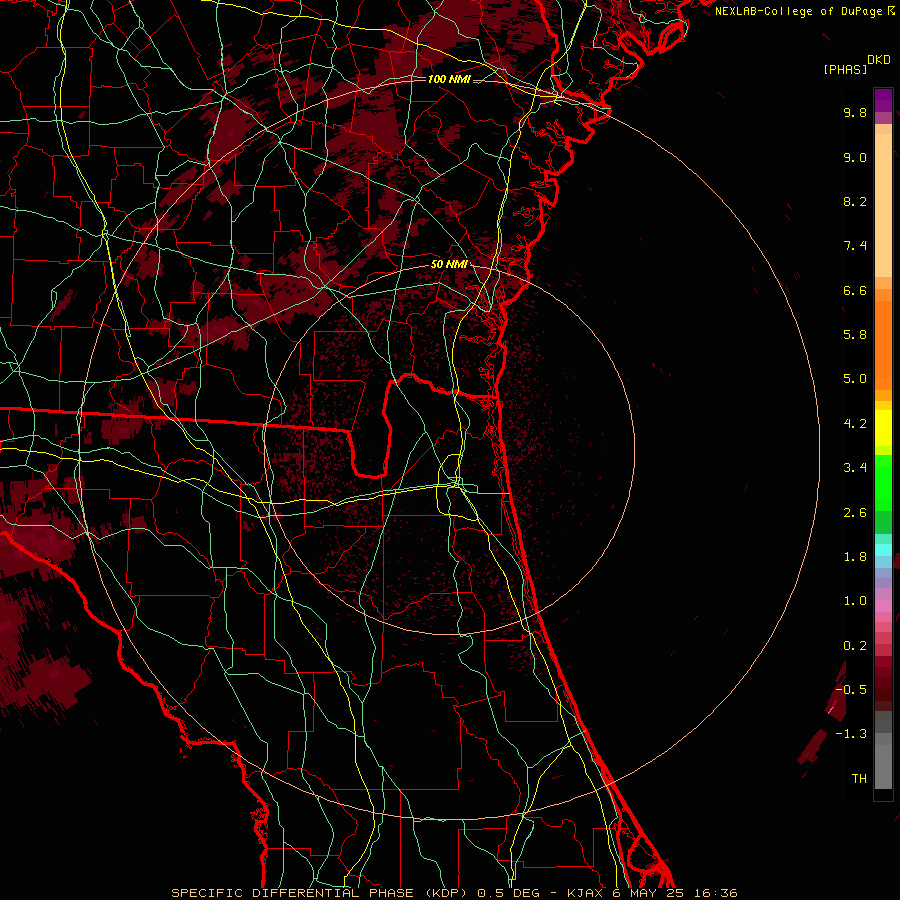Click the NEXLAB-College of DuPage header text
Viewport: 900px width, 900px height.
coord(800,11)
